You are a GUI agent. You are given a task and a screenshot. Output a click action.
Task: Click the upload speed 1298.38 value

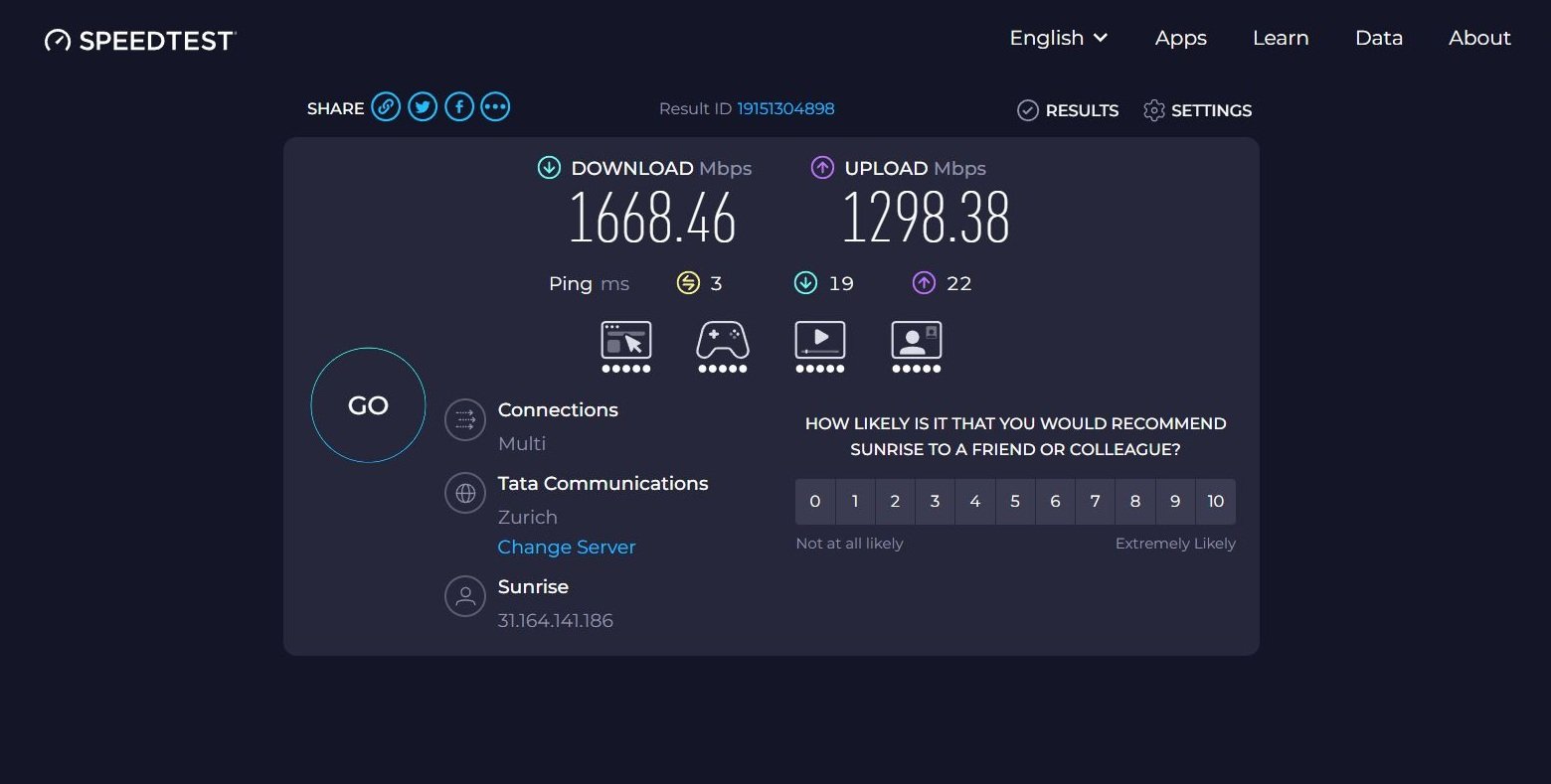(926, 218)
